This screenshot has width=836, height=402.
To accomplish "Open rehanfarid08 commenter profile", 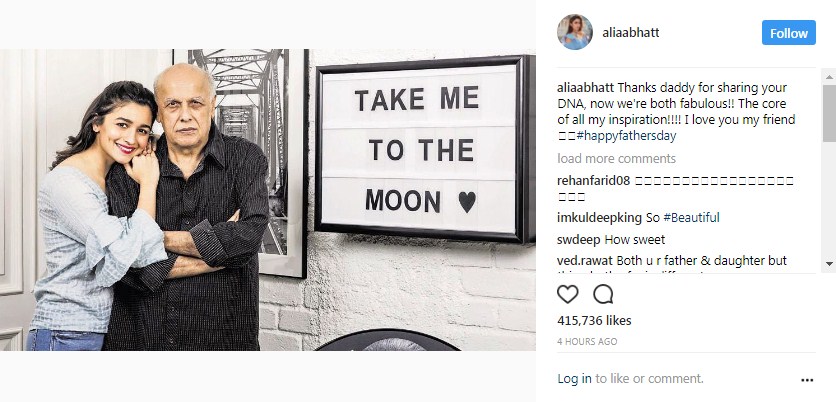I will [x=594, y=180].
